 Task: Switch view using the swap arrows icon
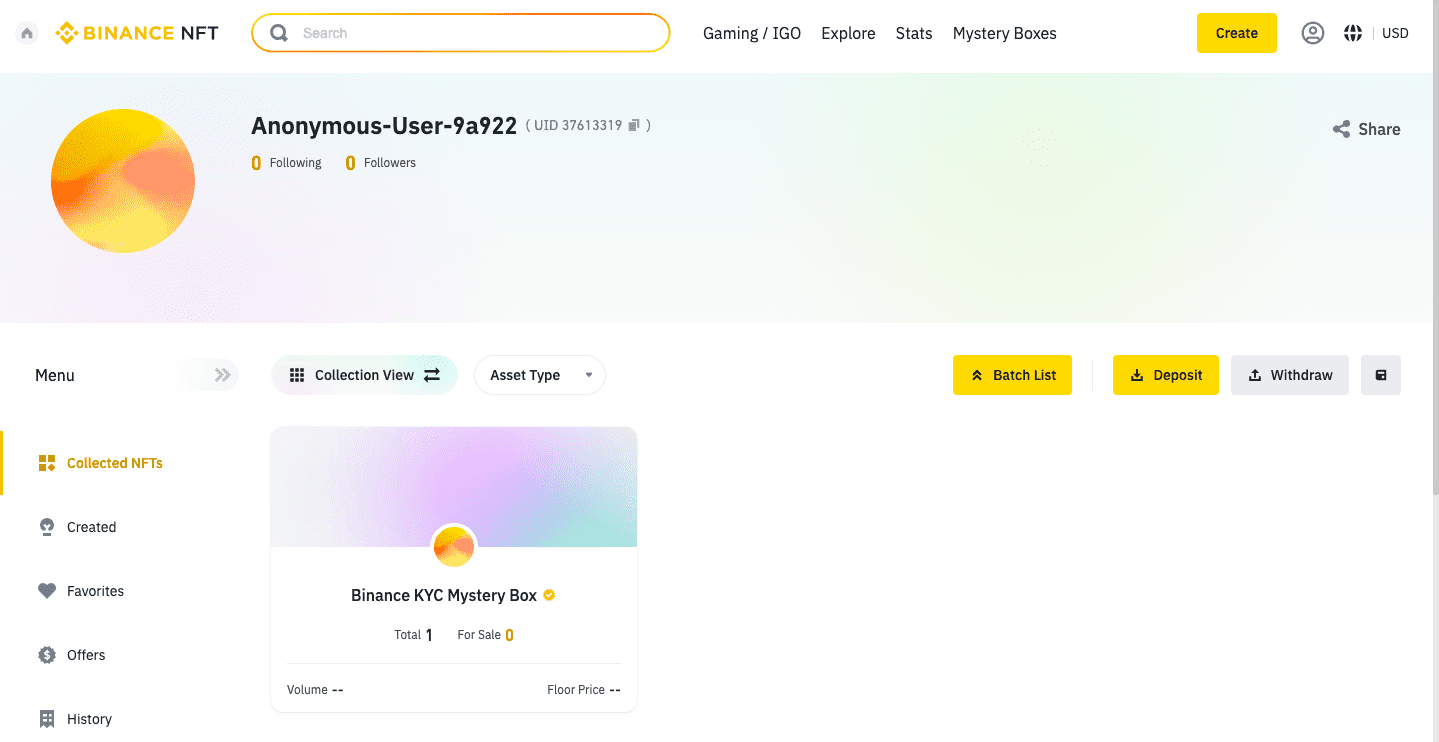(x=432, y=375)
